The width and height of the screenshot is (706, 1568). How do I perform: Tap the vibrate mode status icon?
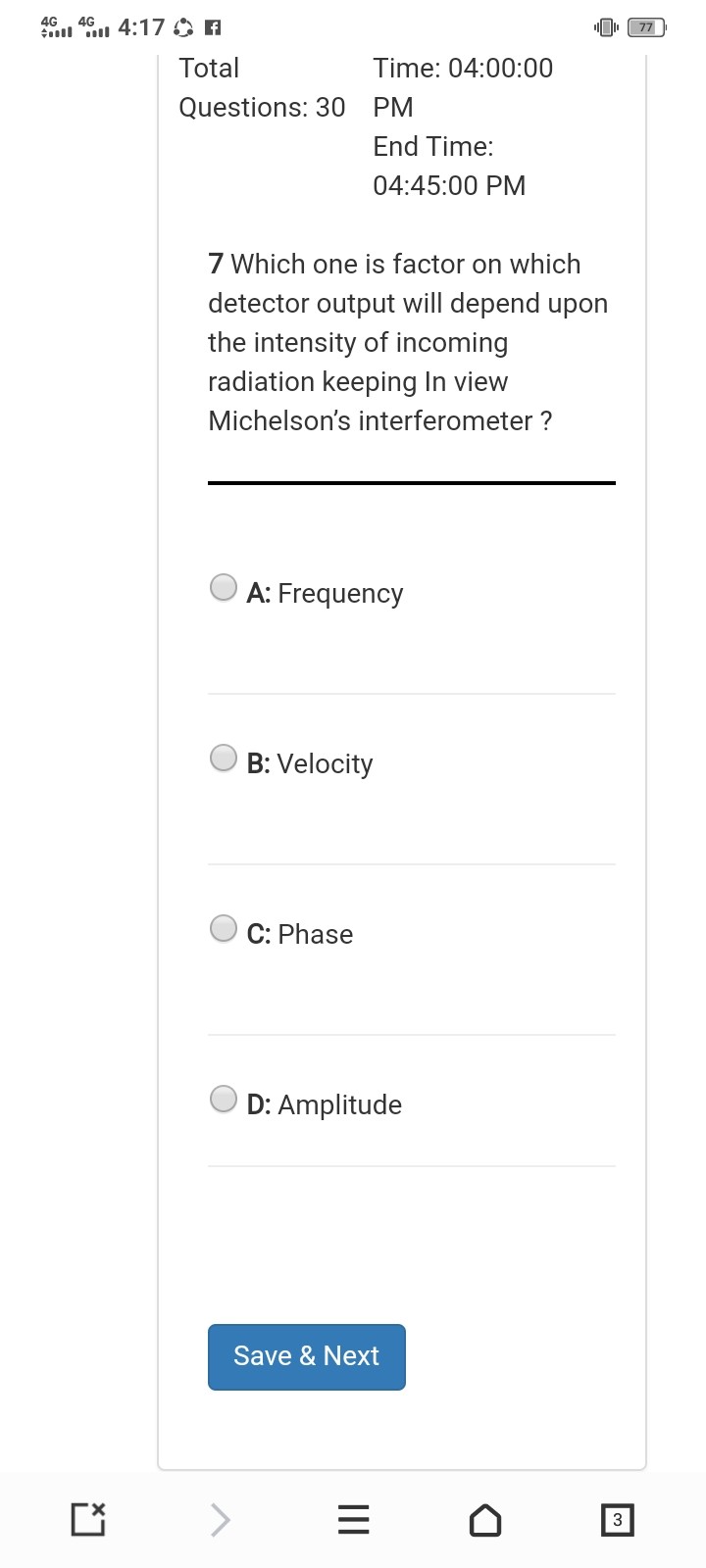[x=606, y=27]
